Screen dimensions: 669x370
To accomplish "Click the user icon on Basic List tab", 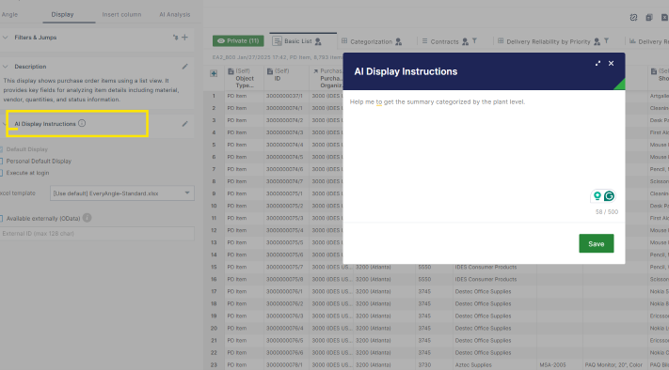I will click(x=318, y=41).
